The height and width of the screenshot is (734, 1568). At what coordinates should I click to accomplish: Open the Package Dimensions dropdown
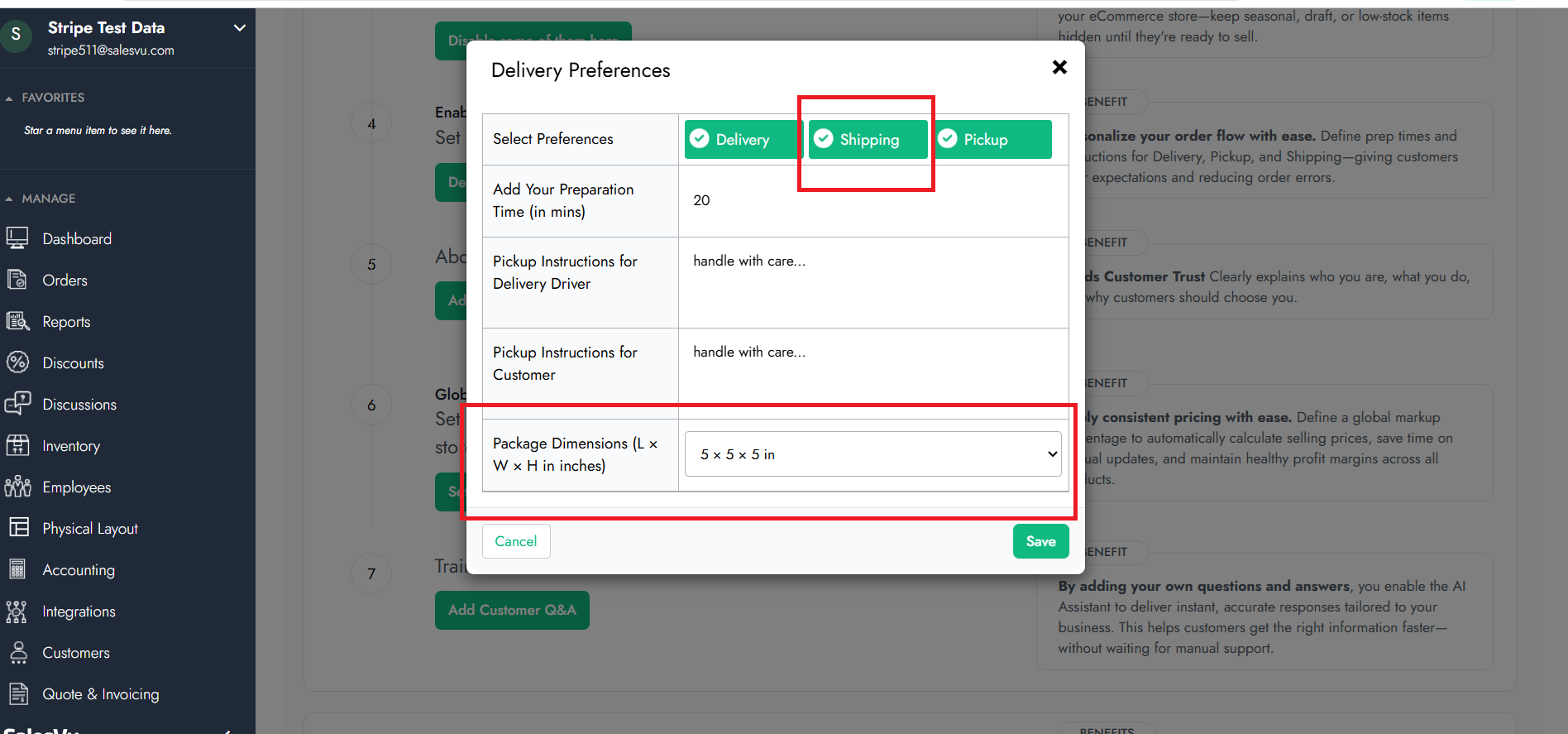tap(873, 454)
